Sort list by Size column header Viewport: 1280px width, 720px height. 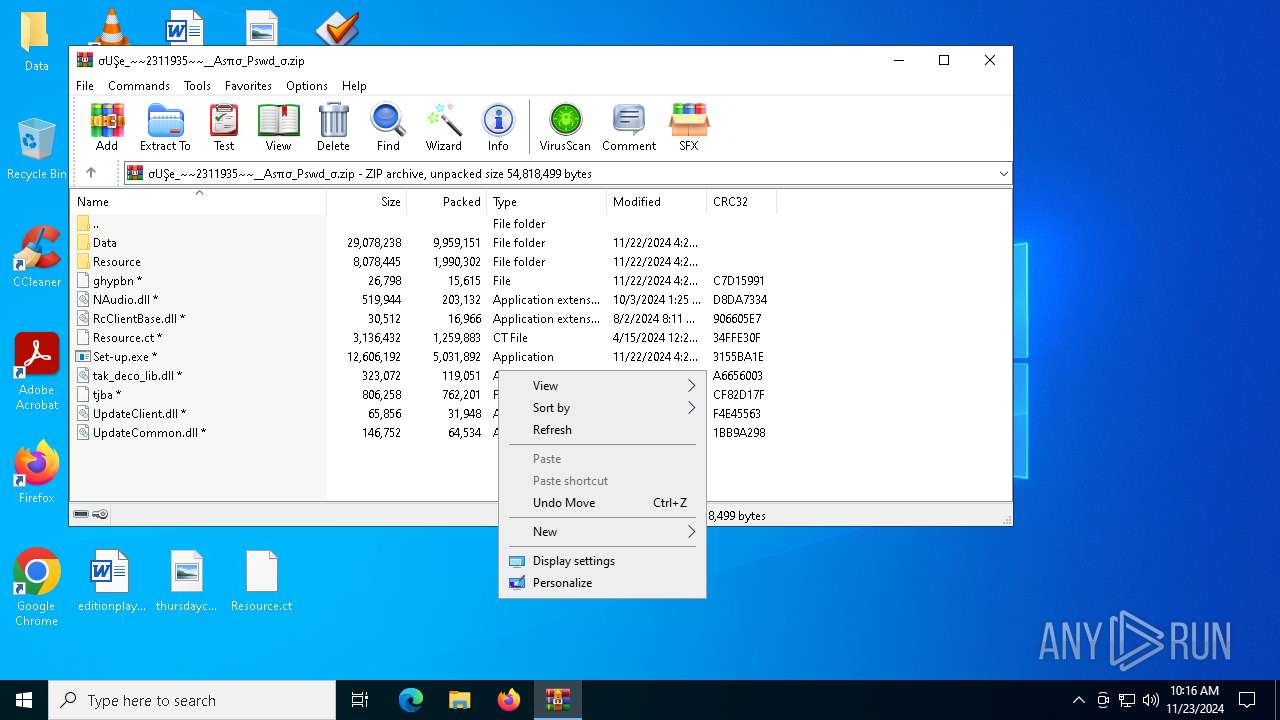[367, 202]
